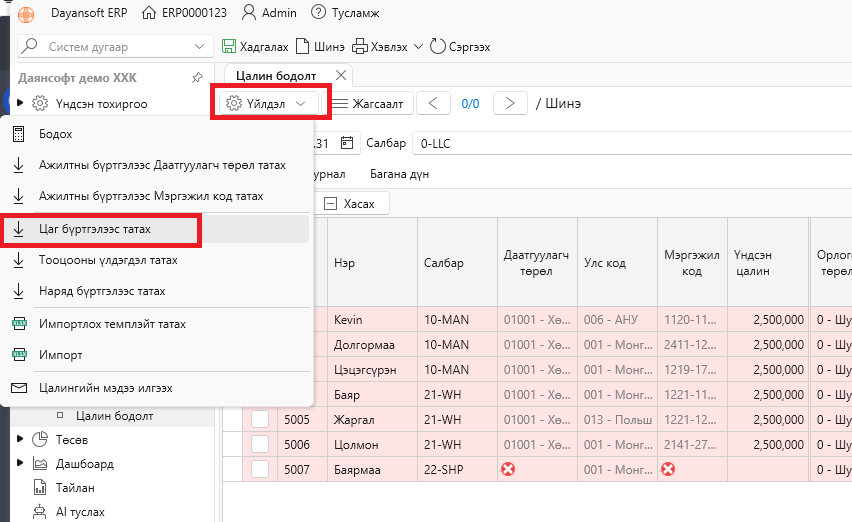Expand the Систем дугаар combo box arrow
852x522 pixels.
pos(199,47)
